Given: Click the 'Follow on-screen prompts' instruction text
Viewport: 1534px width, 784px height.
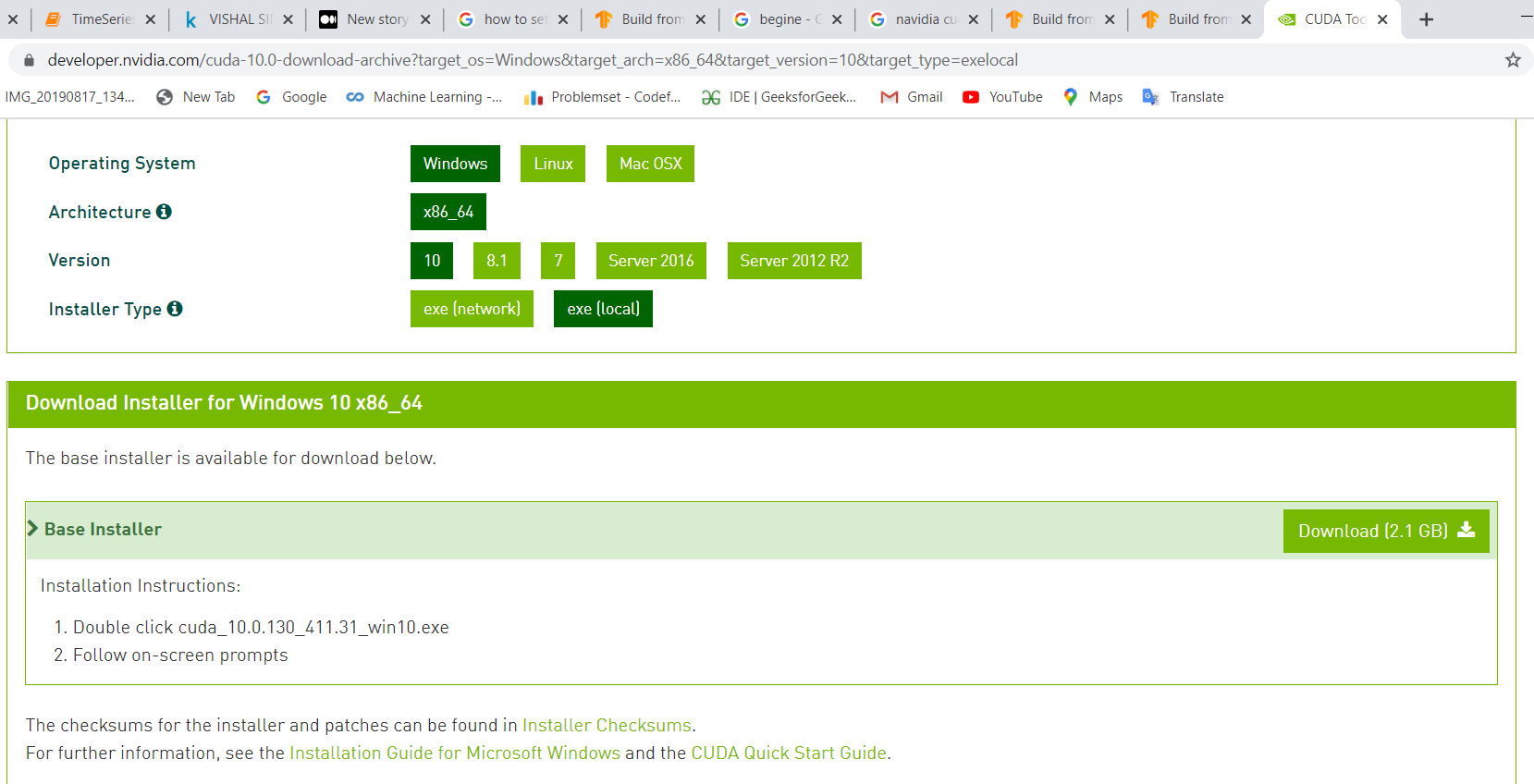Looking at the screenshot, I should pos(180,655).
